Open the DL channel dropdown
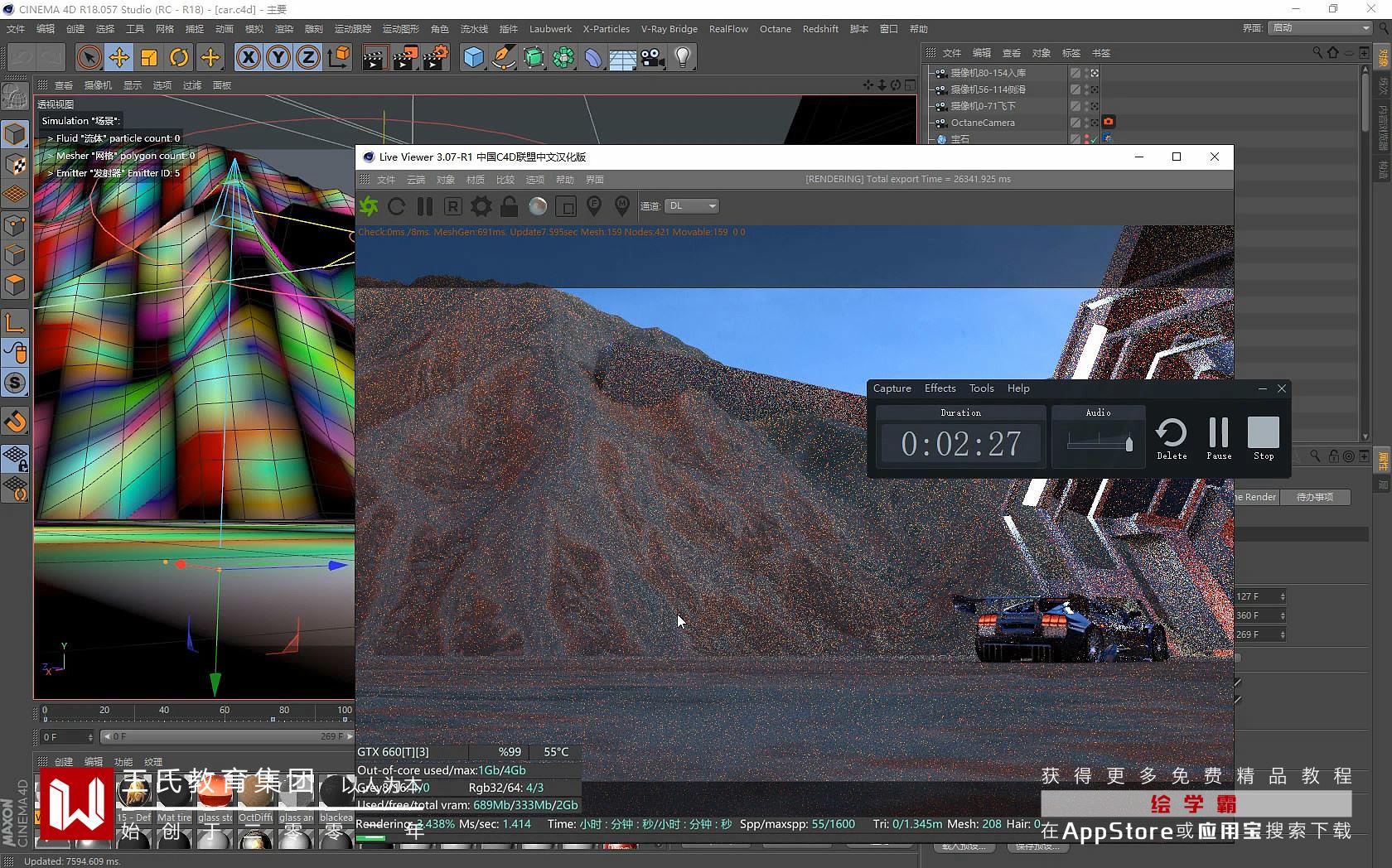Image resolution: width=1392 pixels, height=868 pixels. (x=693, y=206)
